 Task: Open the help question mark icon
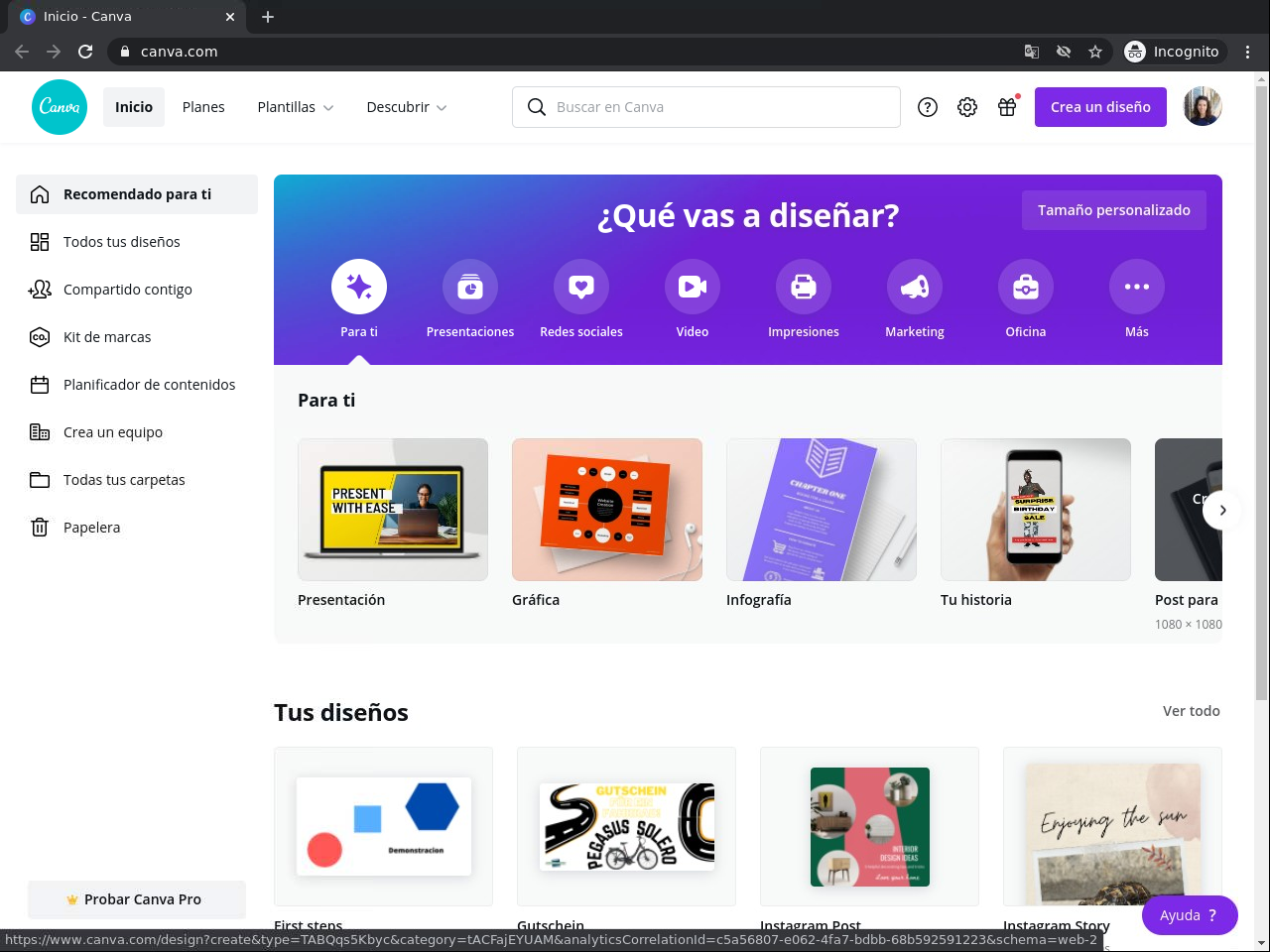click(928, 107)
